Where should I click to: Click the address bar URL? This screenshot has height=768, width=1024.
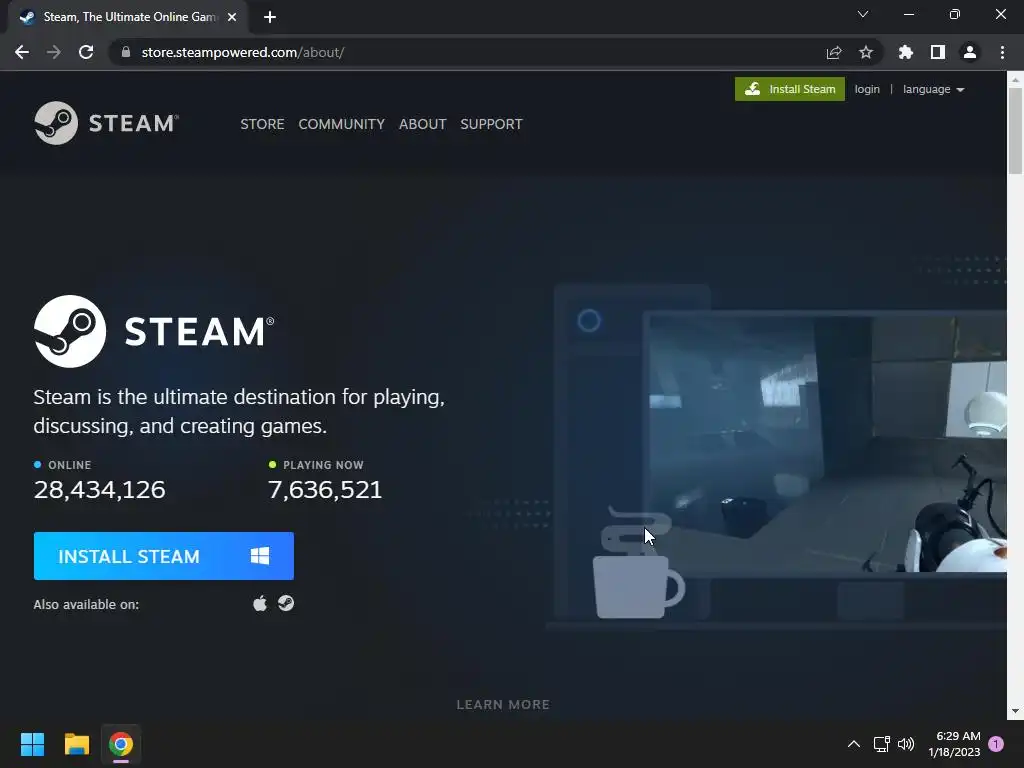pyautogui.click(x=243, y=52)
